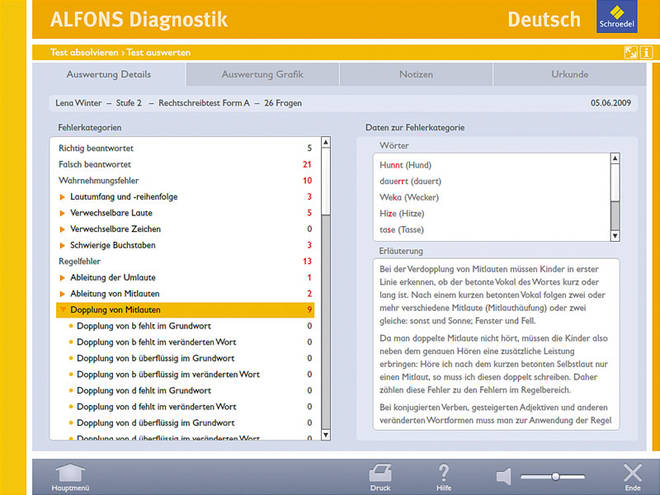Click Fehlerkategorien scrollbar up arrow

point(326,142)
